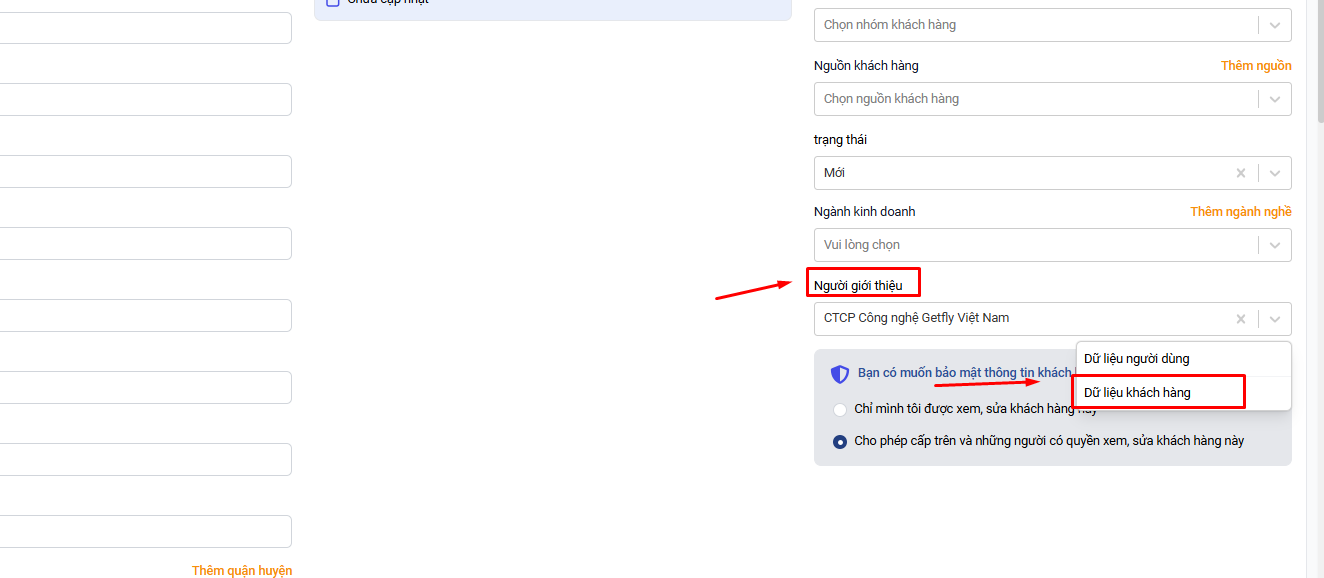The height and width of the screenshot is (578, 1324).
Task: Toggle the partially visible Chưa cập nhật checkbox
Action: (333, 3)
